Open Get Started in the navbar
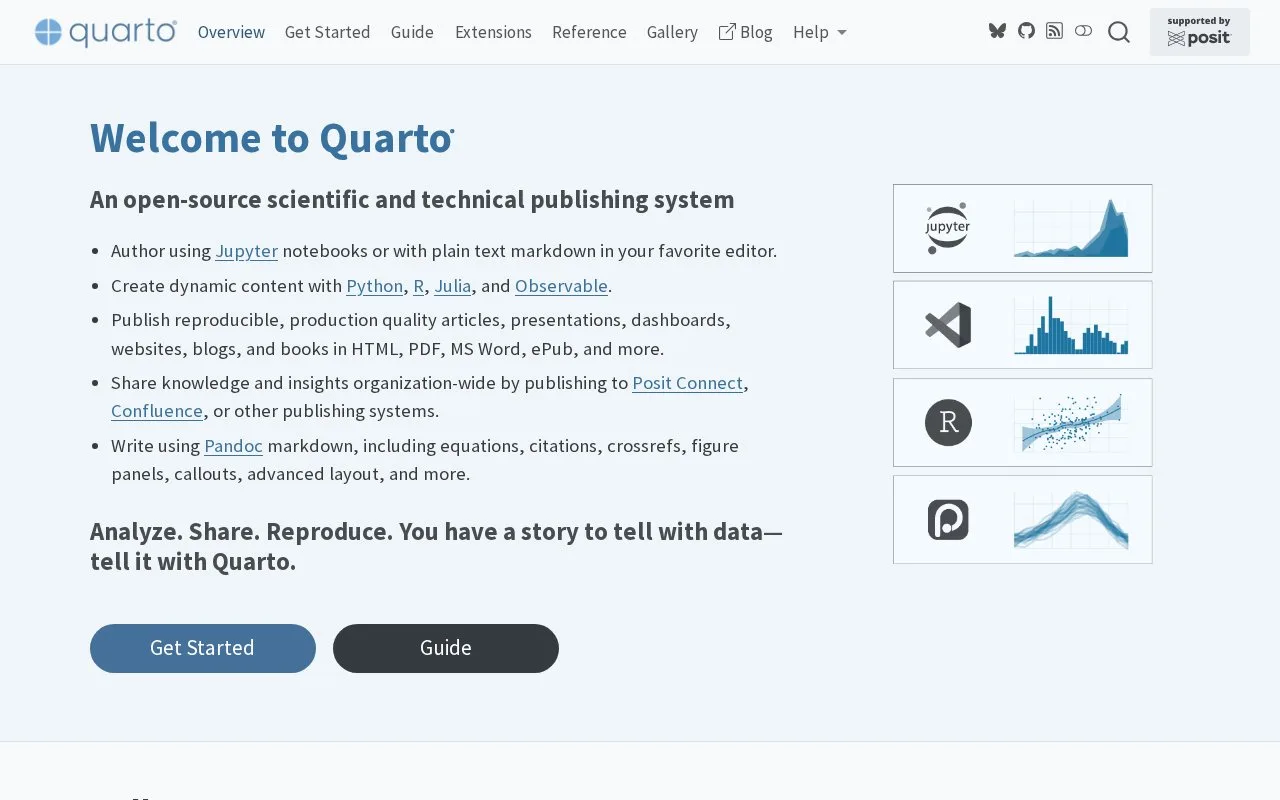1280x800 pixels. (327, 32)
